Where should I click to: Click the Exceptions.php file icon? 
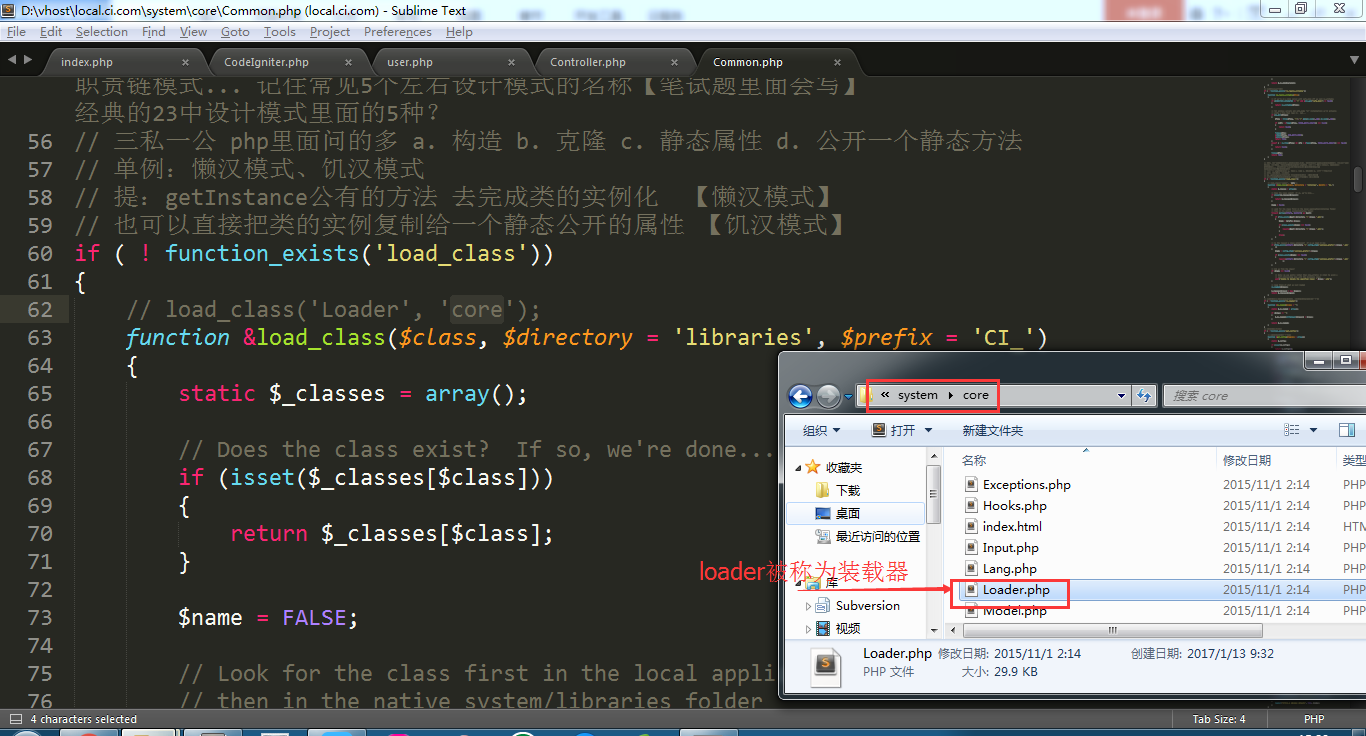969,484
